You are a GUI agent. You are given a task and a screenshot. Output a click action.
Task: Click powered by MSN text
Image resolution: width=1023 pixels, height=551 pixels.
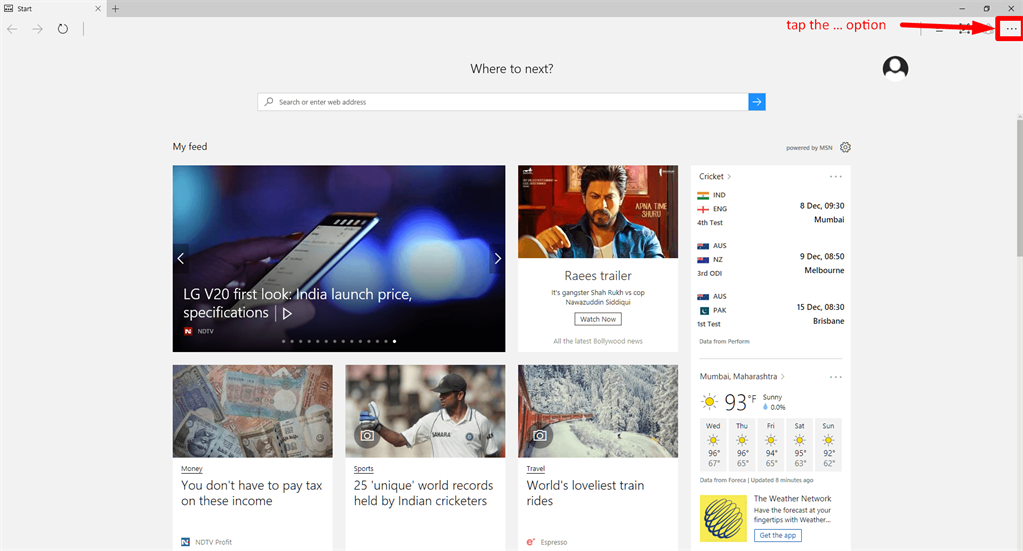pyautogui.click(x=809, y=148)
